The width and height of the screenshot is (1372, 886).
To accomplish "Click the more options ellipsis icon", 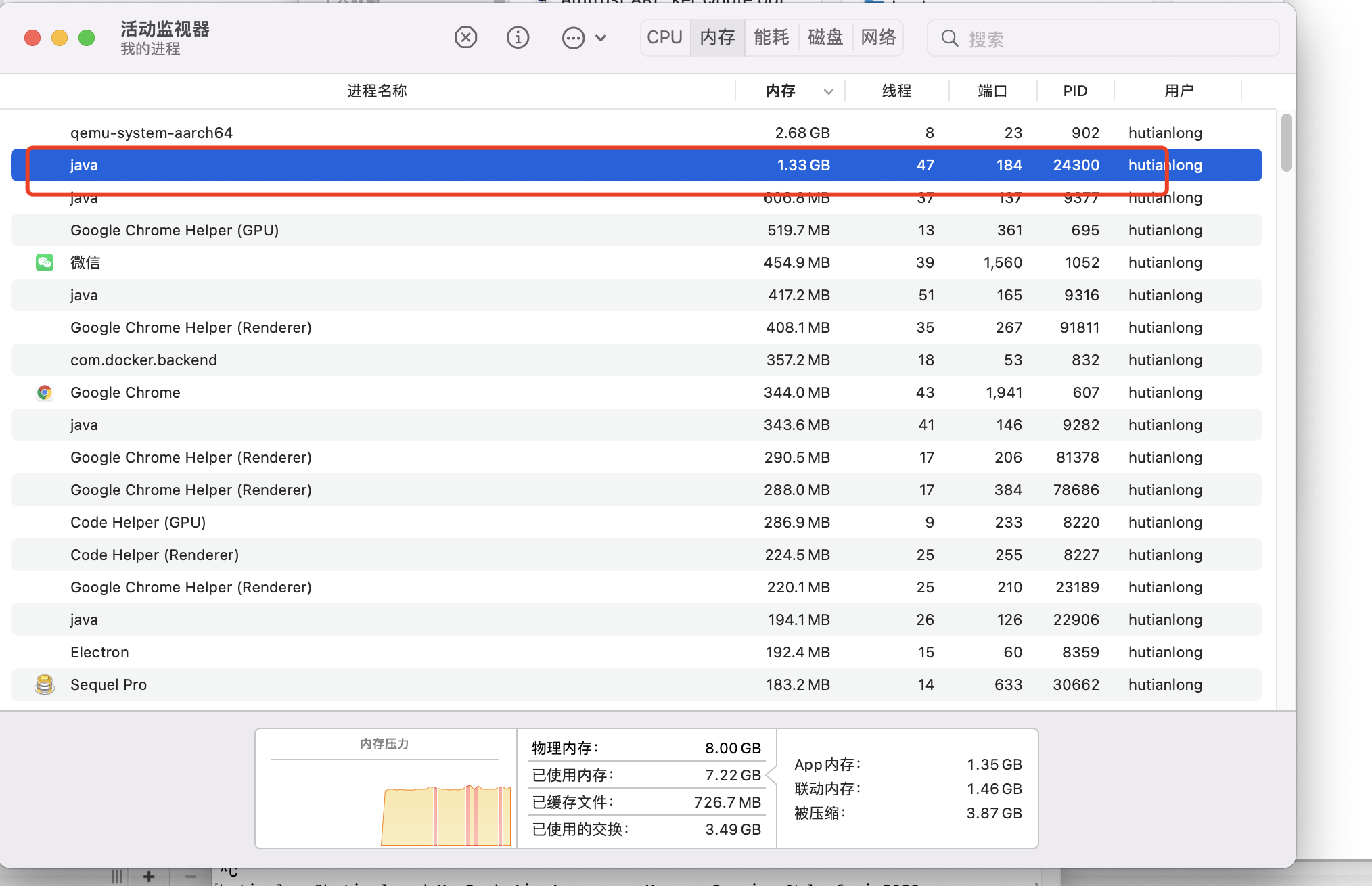I will click(x=573, y=38).
